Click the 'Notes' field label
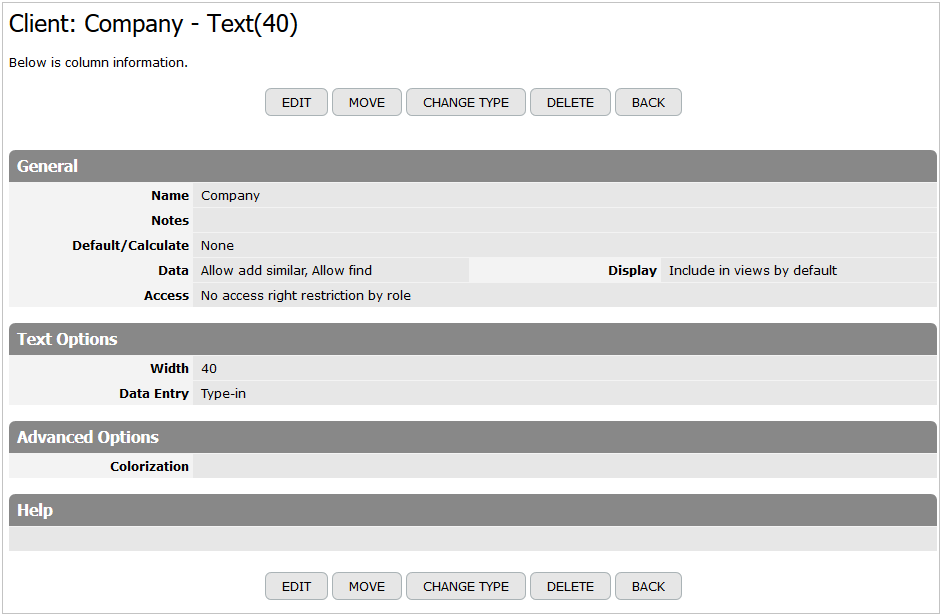941x616 pixels. (x=170, y=221)
